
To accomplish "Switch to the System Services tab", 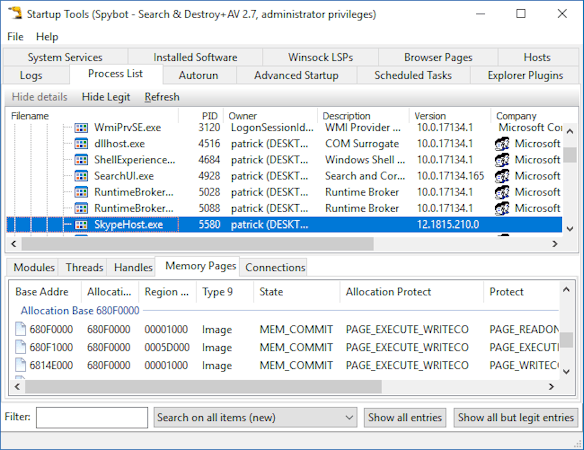I will [x=65, y=57].
